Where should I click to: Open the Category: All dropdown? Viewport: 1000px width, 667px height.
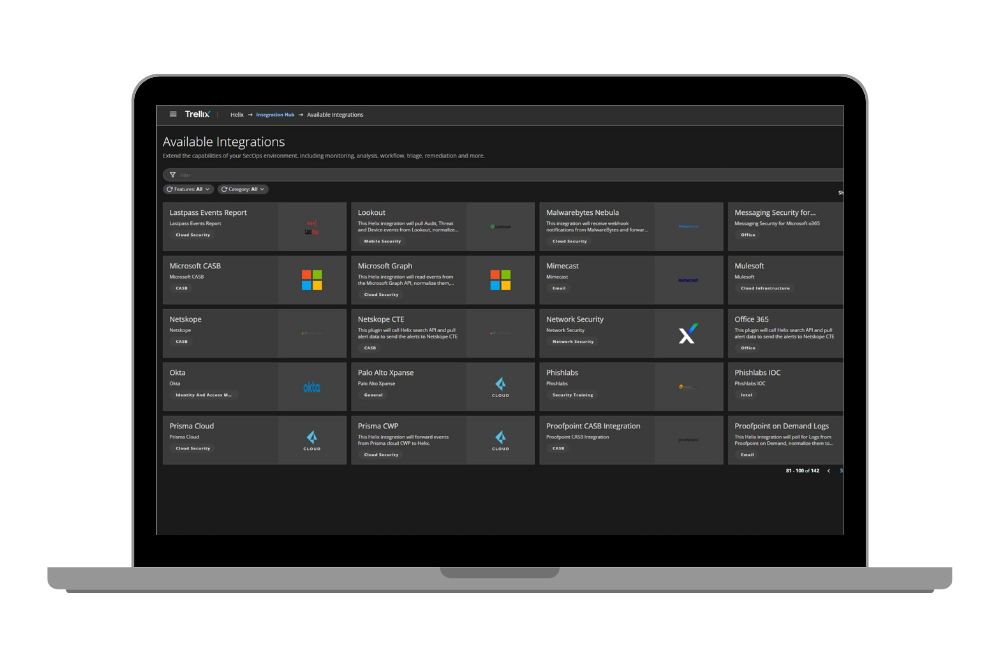tap(242, 189)
